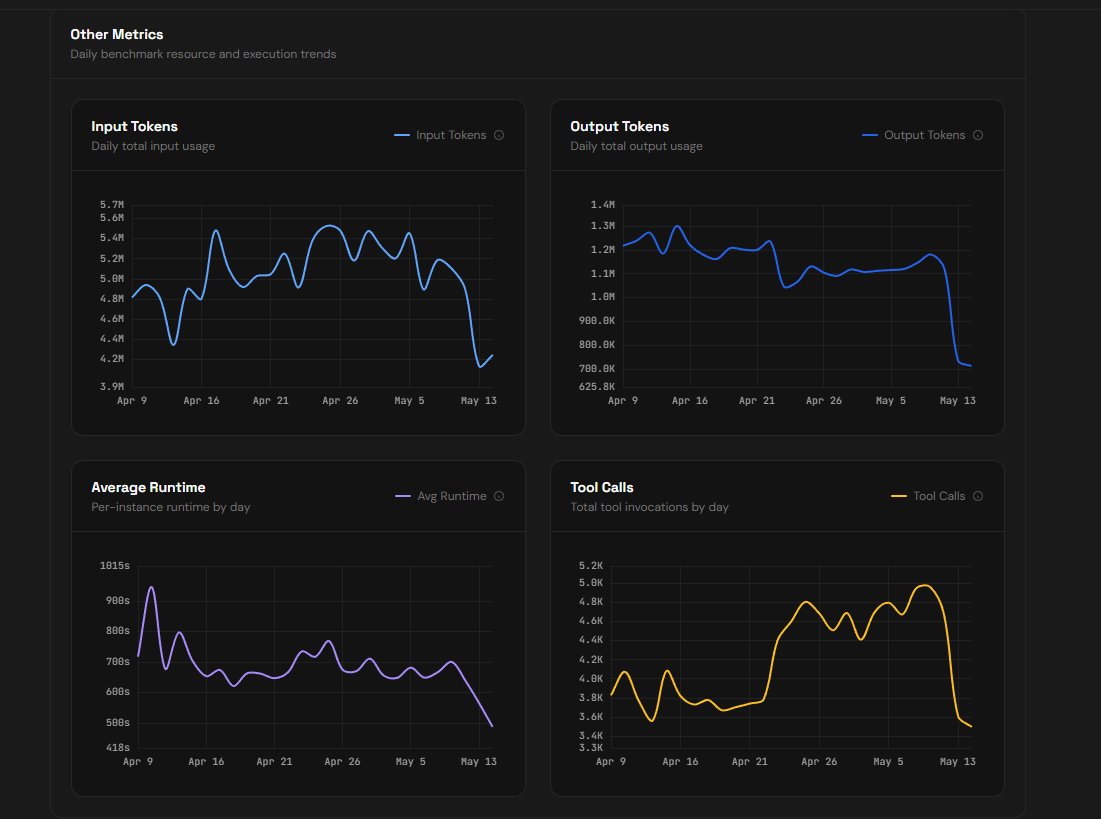Click the Apr 9 label under Average Runtime chart
1101x819 pixels.
tap(138, 761)
